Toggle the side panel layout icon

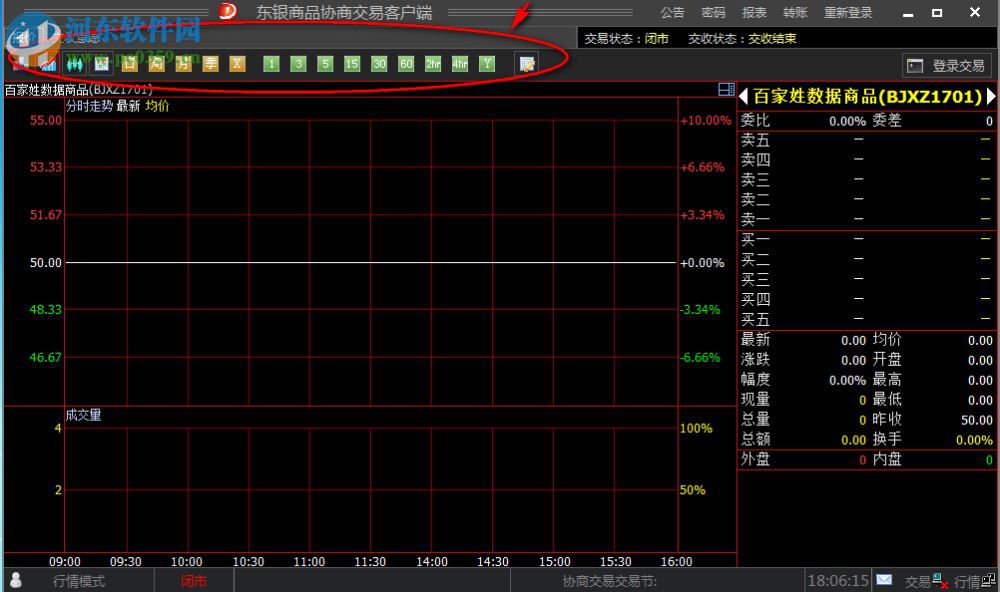pos(726,89)
